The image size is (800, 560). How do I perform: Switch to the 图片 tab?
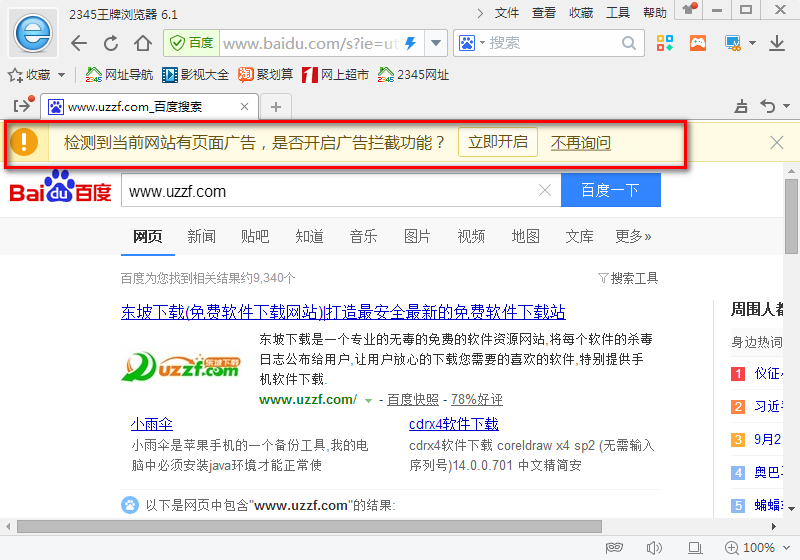tap(417, 236)
